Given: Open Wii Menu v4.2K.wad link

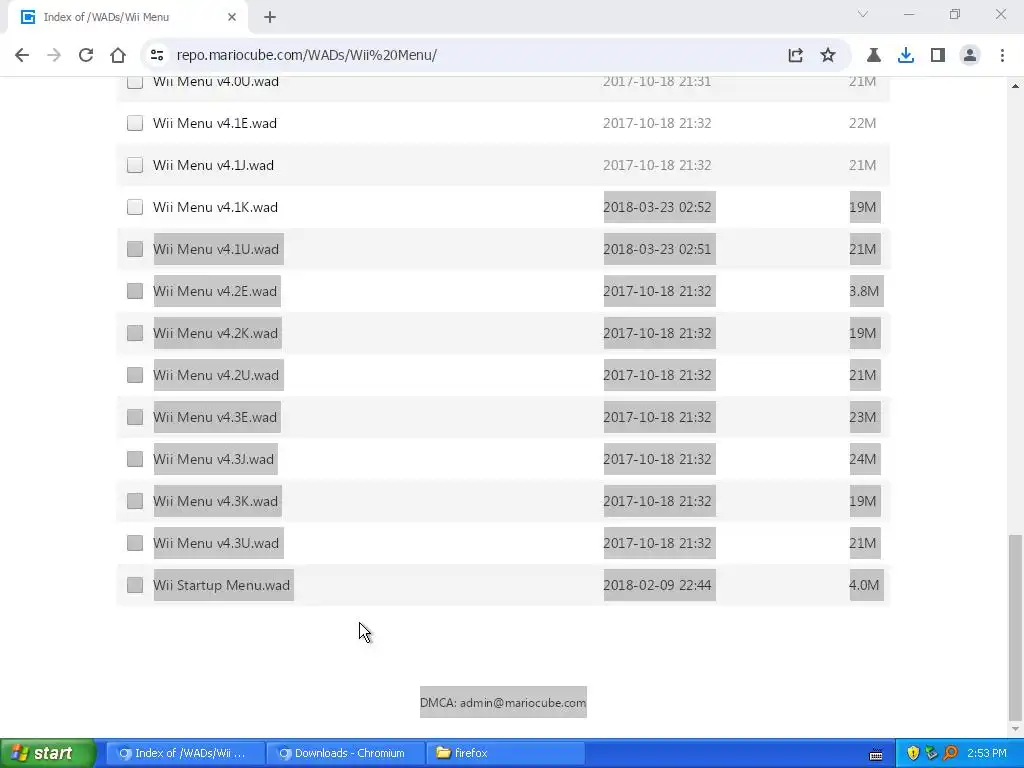Looking at the screenshot, I should [x=217, y=333].
